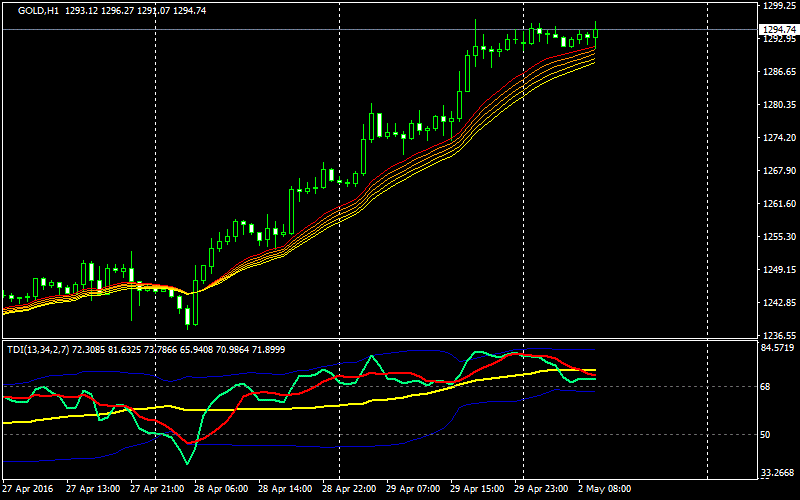Select the highlighted current price 1294.74 label
800x500 pixels.
tap(779, 30)
